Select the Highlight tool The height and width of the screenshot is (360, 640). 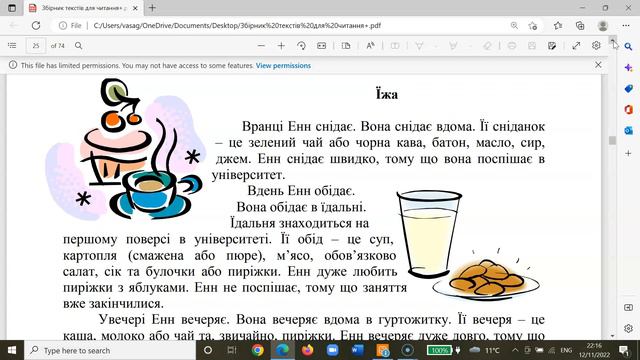[x=453, y=46]
